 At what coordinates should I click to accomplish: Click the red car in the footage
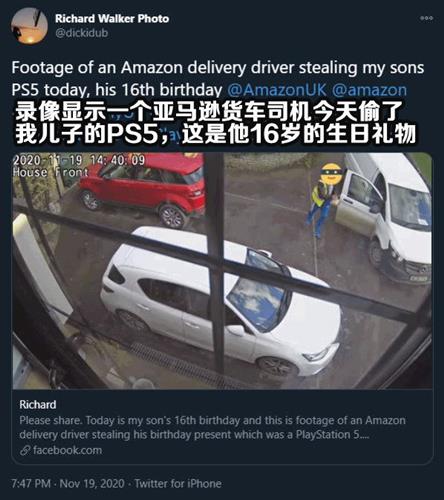click(143, 188)
